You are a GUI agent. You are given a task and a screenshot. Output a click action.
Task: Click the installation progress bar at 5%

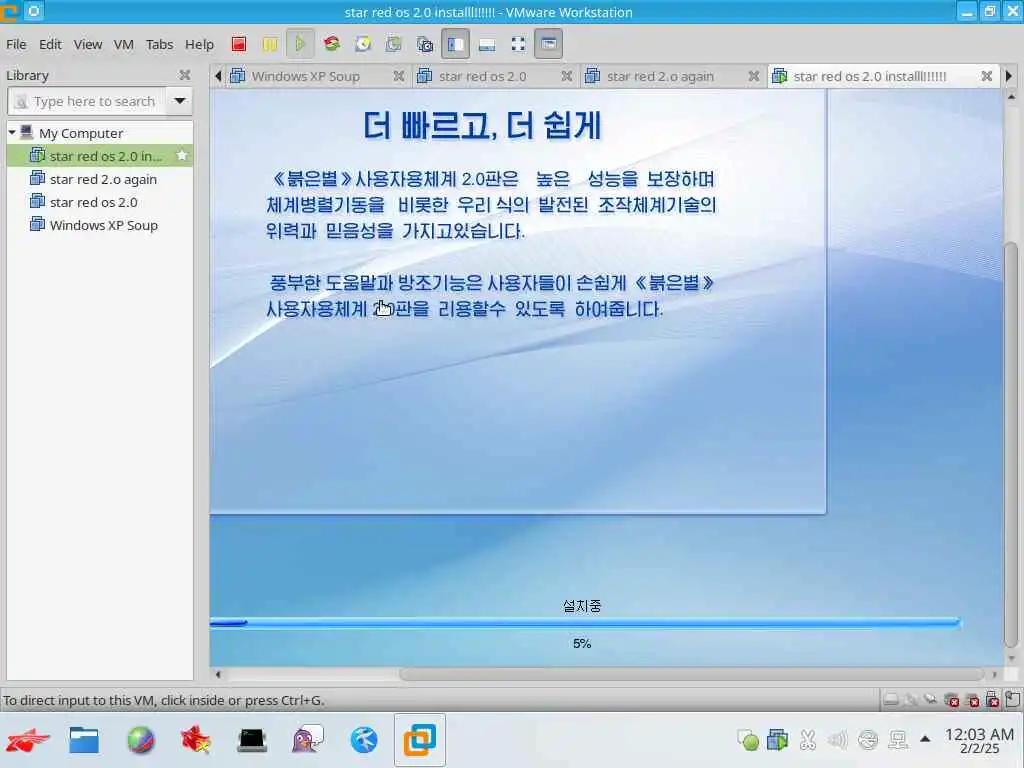tap(584, 623)
